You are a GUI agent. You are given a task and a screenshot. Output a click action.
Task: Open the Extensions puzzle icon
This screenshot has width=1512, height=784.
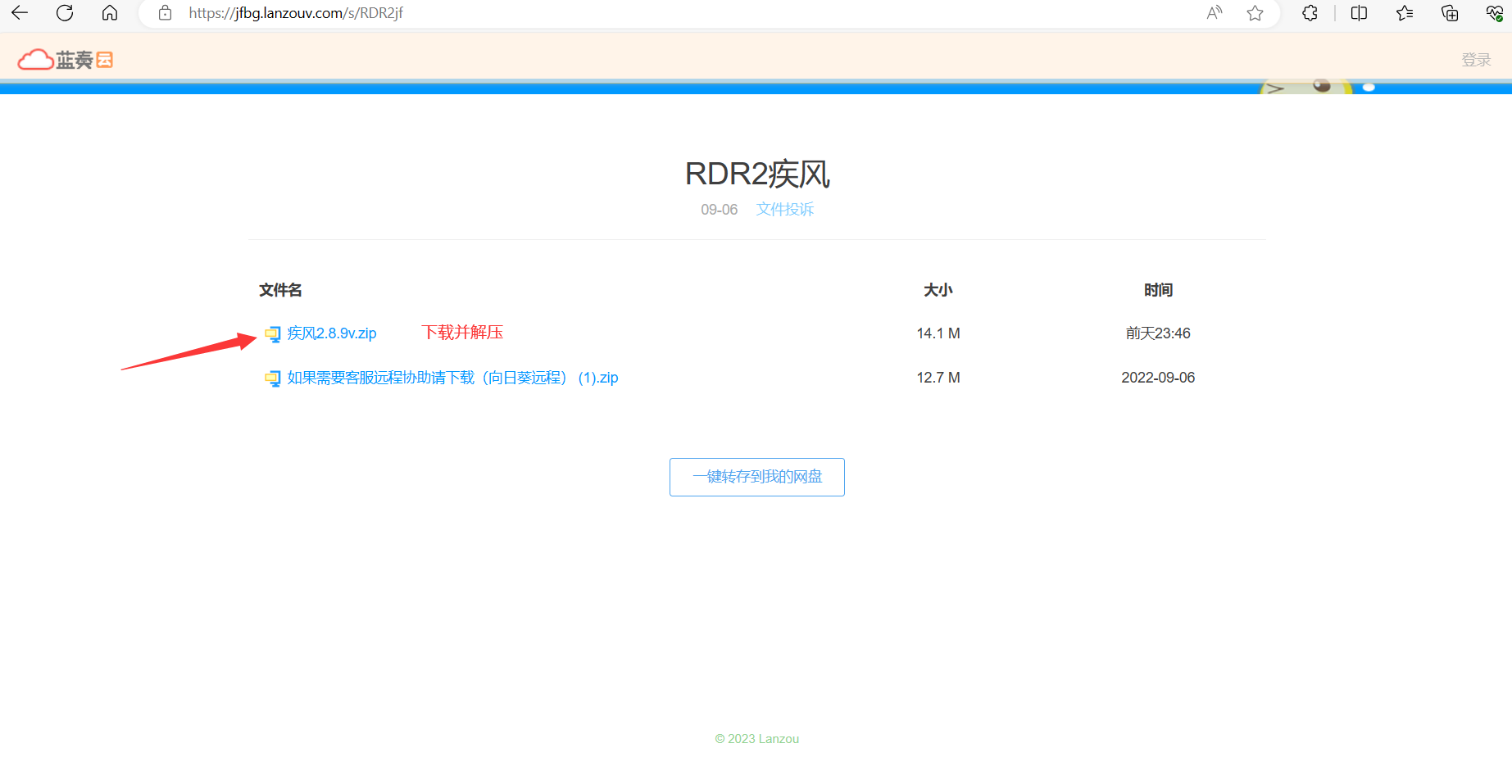point(1310,13)
